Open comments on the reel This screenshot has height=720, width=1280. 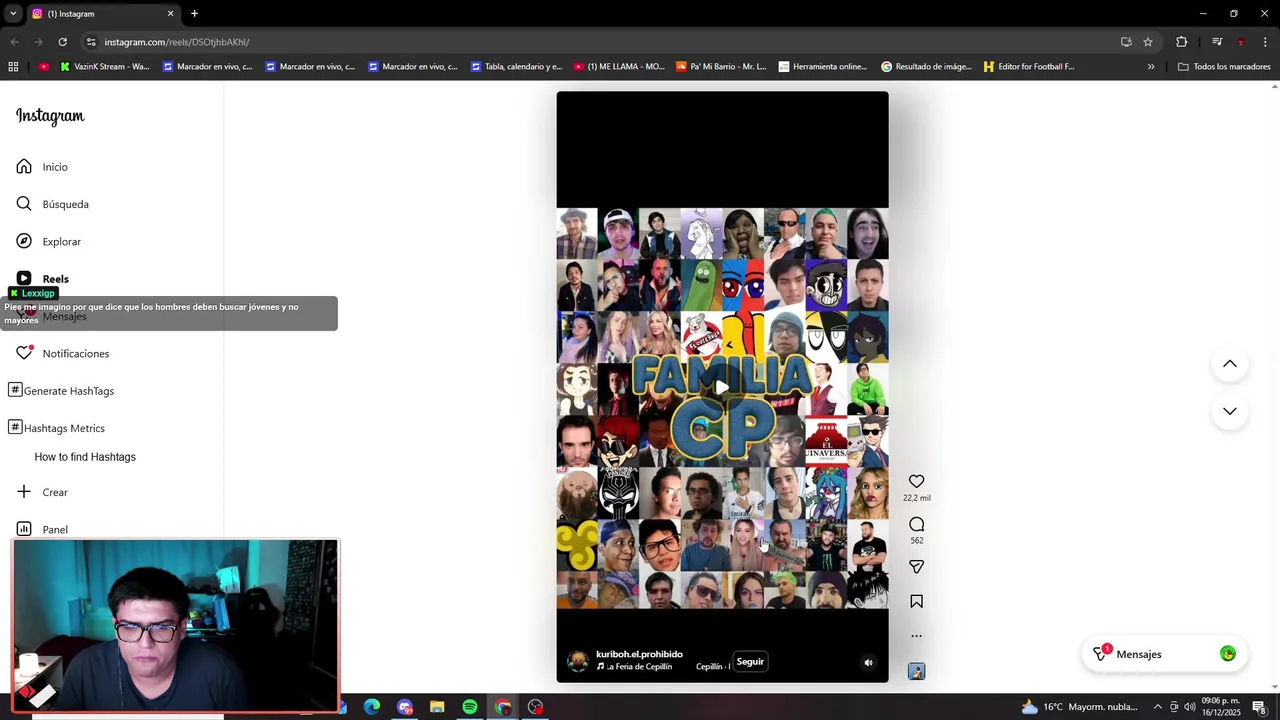pos(916,524)
